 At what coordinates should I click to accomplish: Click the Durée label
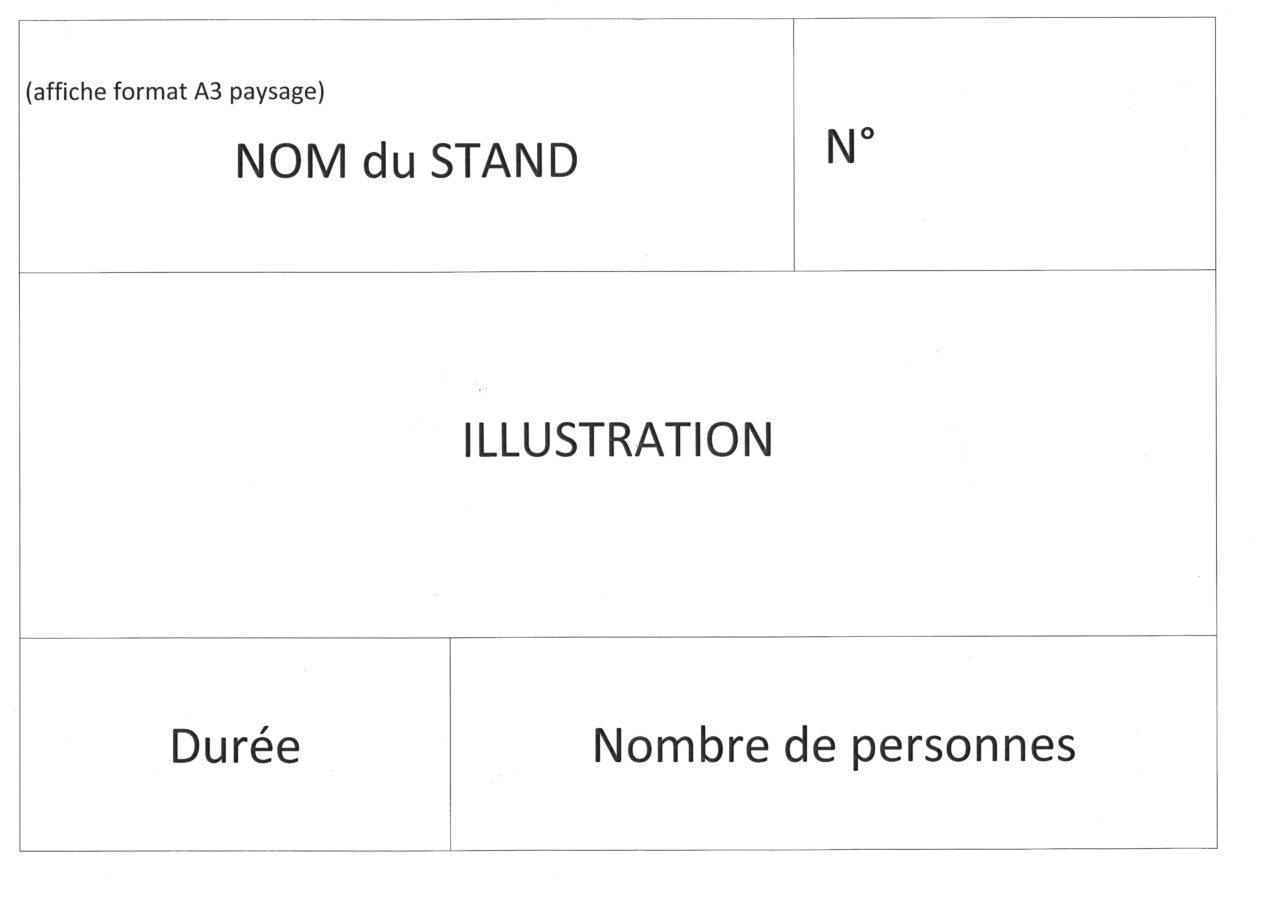[235, 746]
